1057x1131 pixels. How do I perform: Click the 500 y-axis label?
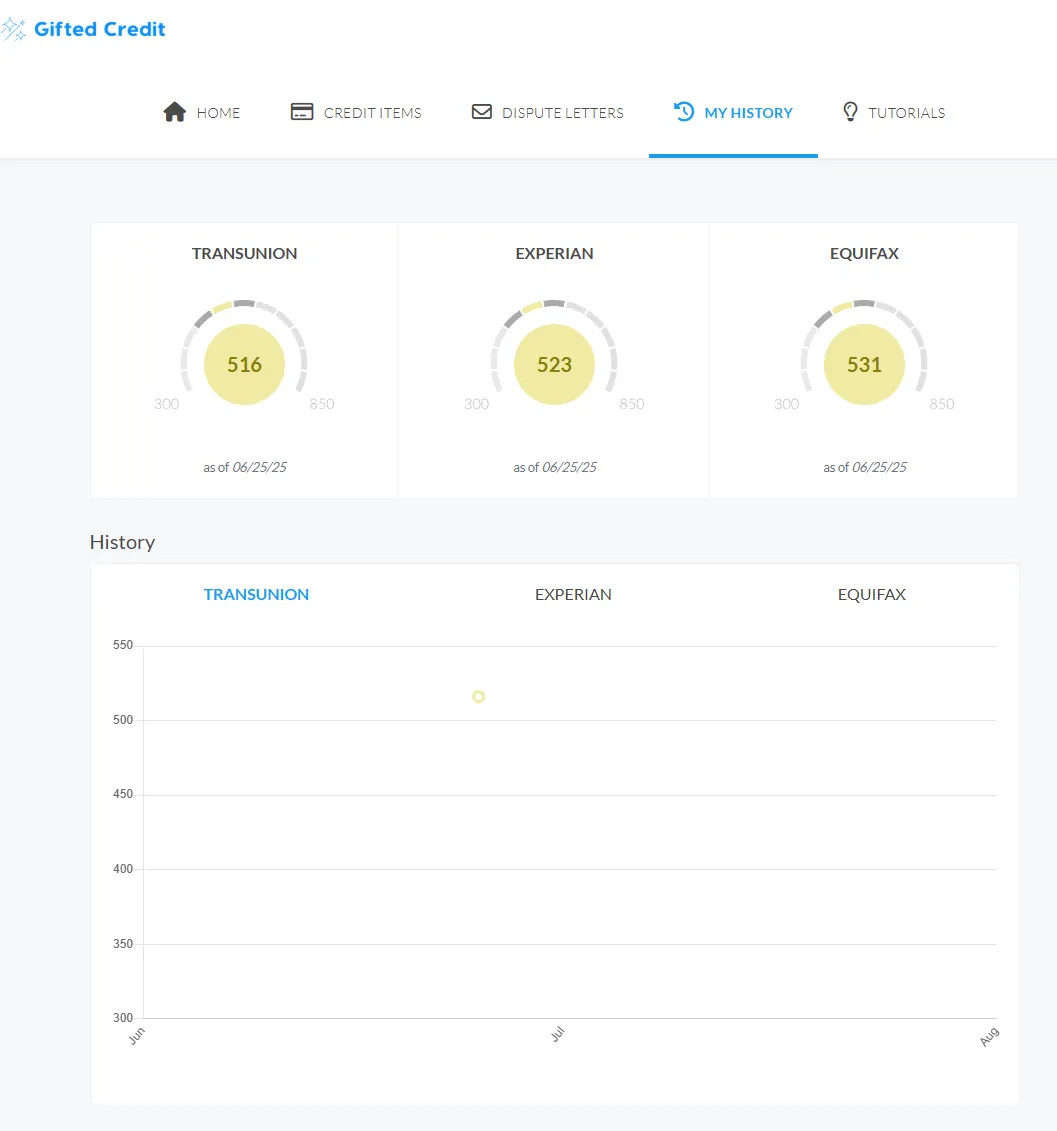point(123,720)
